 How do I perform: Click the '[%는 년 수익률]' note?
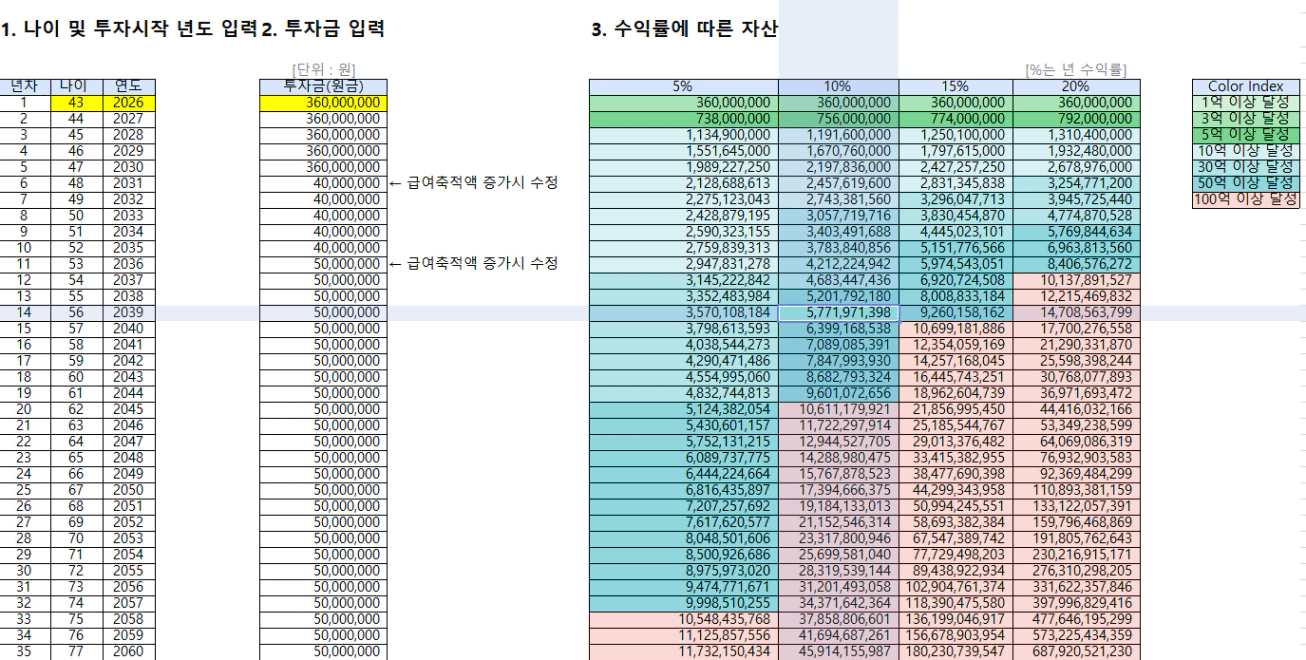(1076, 70)
